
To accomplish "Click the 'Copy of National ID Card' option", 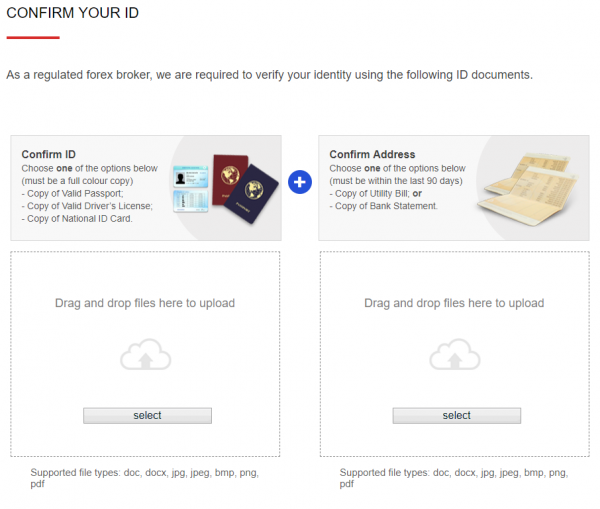I will point(79,218).
